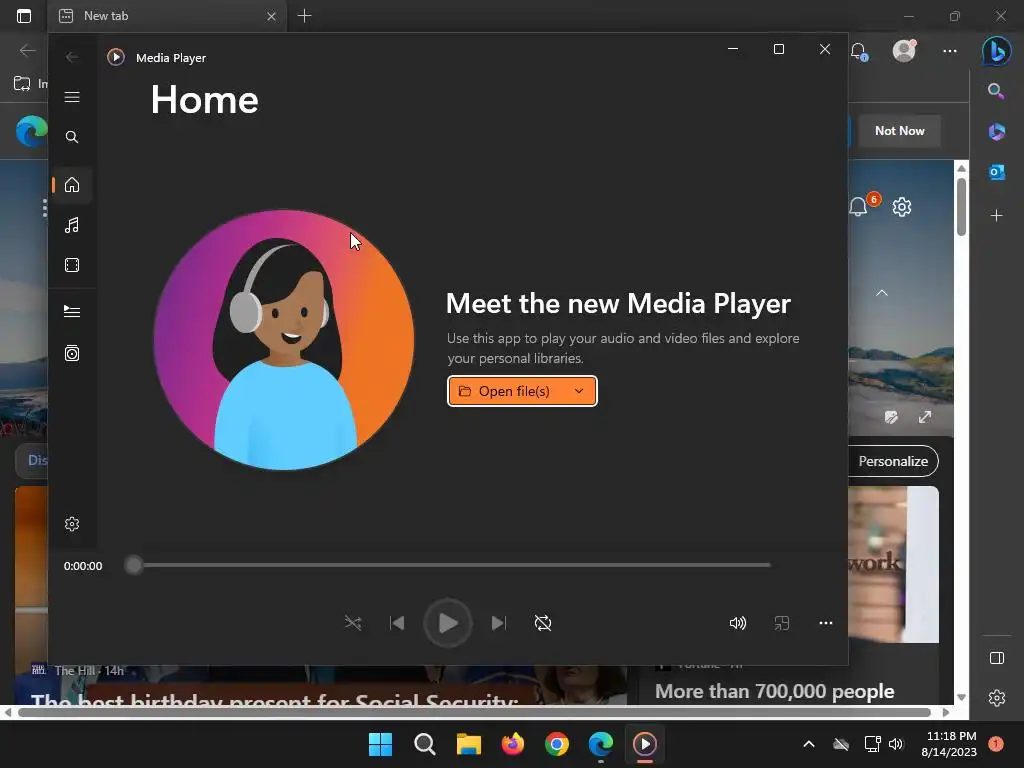Select Home in Media Player sidebar
The image size is (1024, 768).
pos(72,185)
